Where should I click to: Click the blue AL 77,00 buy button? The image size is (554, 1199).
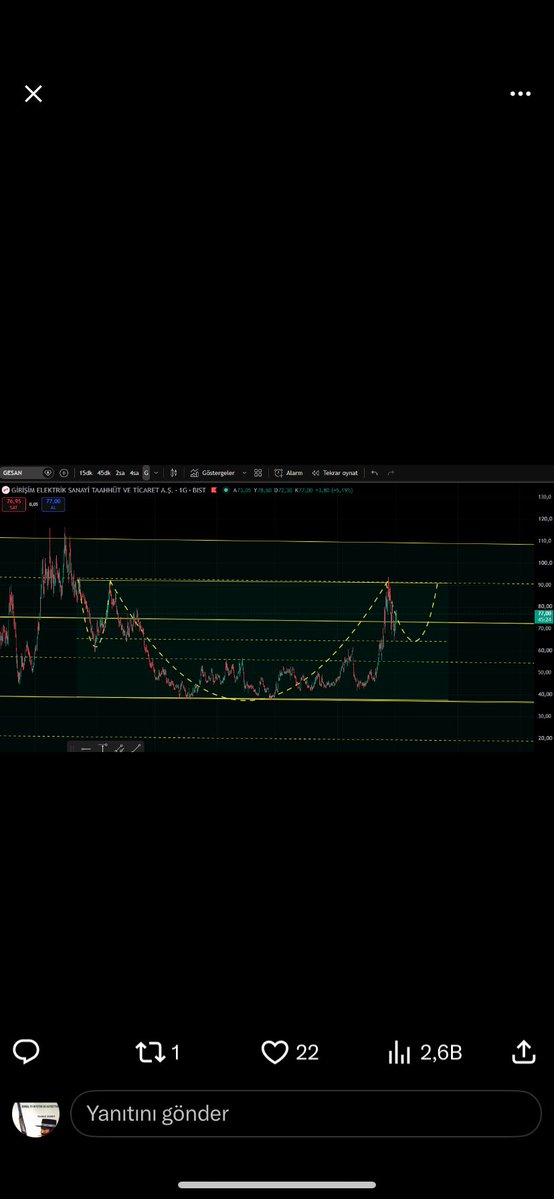[x=53, y=504]
